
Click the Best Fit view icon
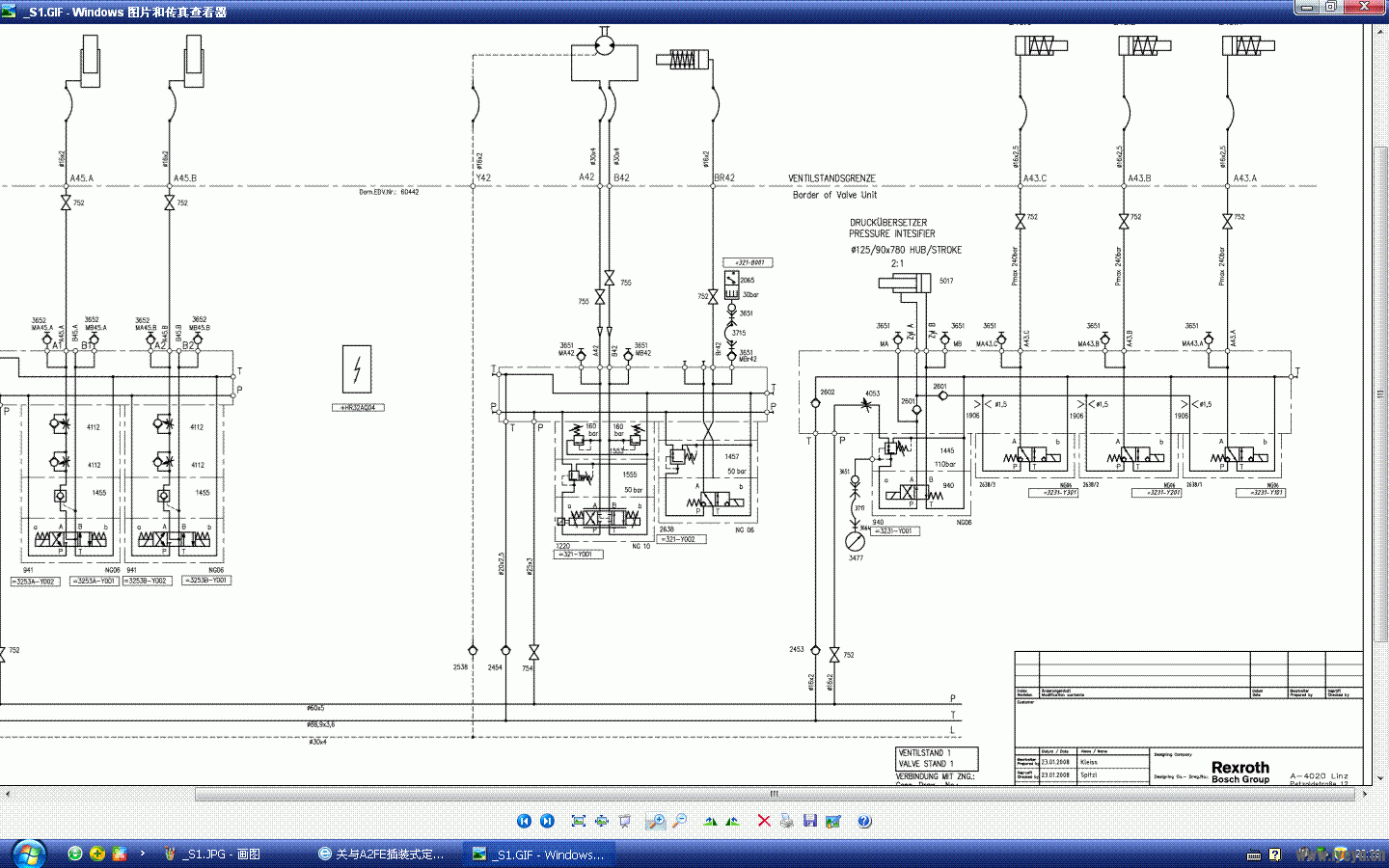tap(579, 821)
